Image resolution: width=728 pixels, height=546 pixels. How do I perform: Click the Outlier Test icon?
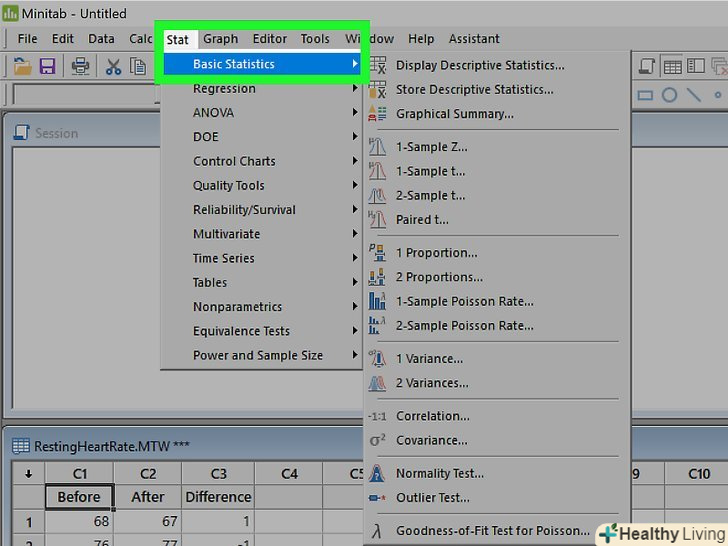click(x=377, y=498)
